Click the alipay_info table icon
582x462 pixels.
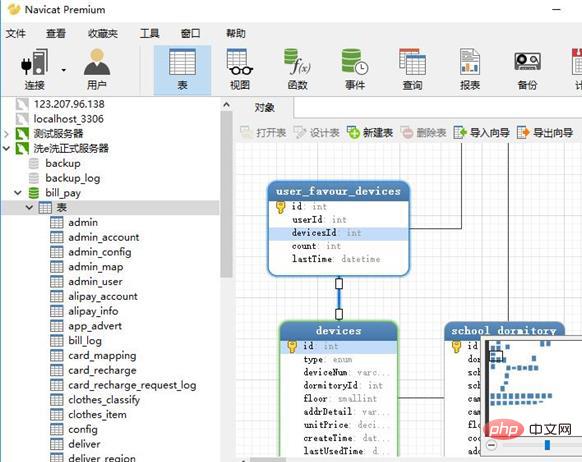57,311
